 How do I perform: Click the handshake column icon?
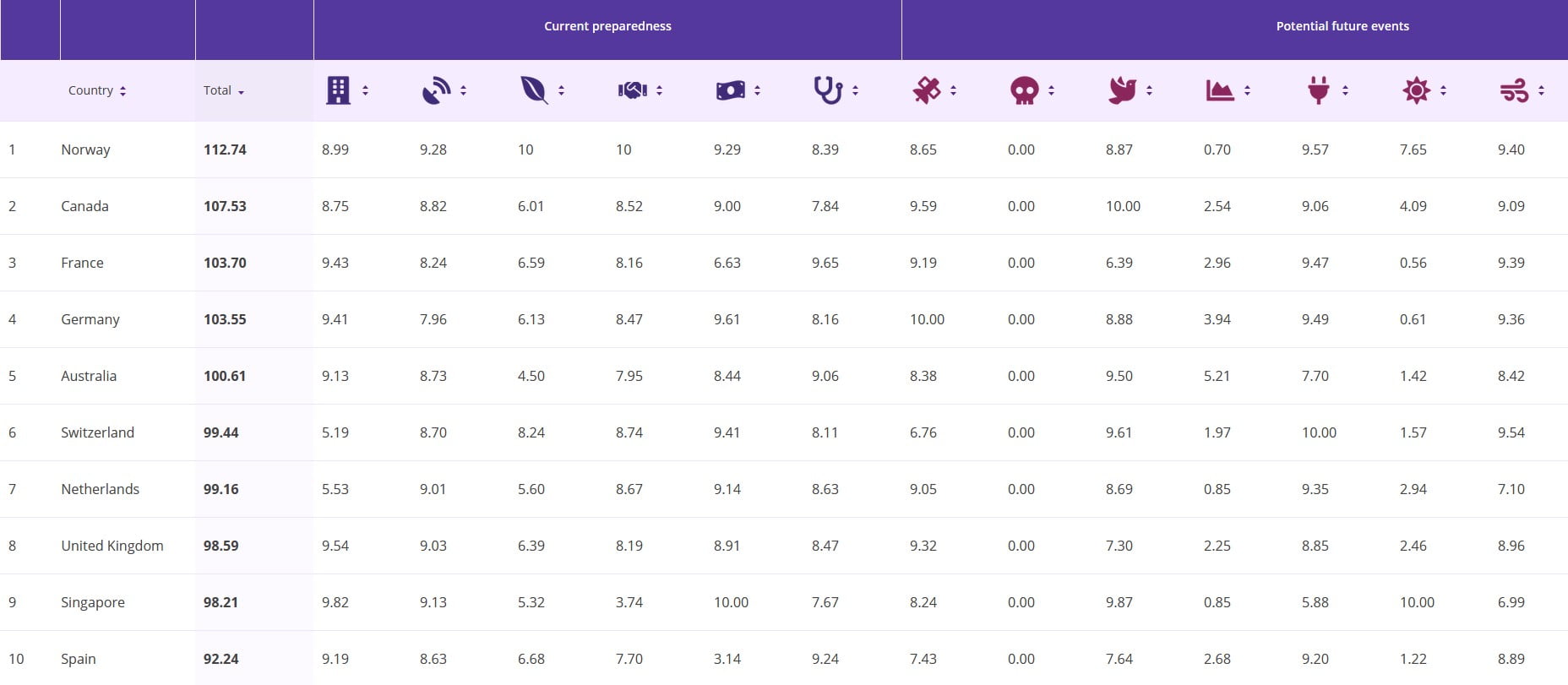coord(632,90)
